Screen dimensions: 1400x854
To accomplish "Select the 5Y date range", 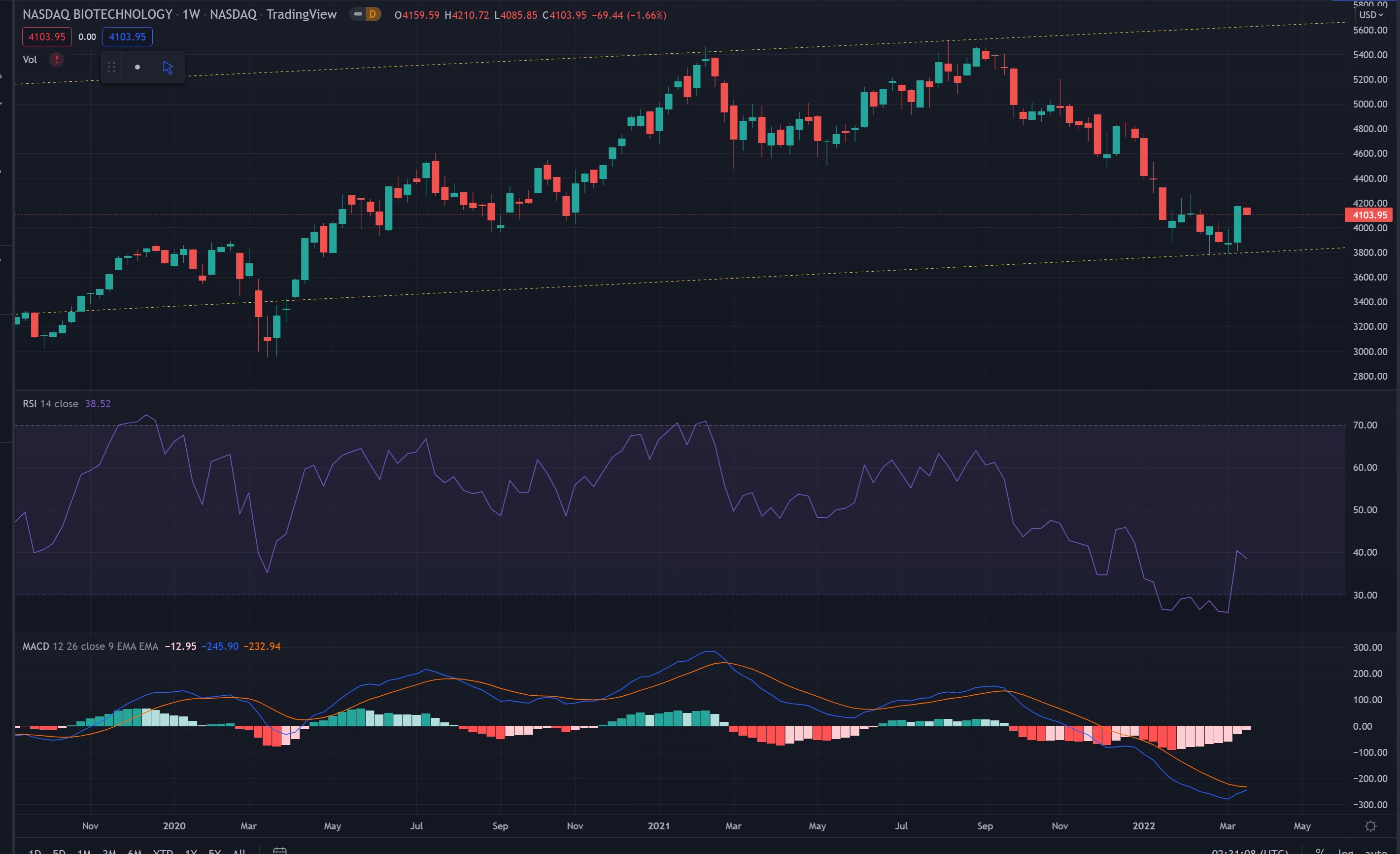I will (215, 851).
